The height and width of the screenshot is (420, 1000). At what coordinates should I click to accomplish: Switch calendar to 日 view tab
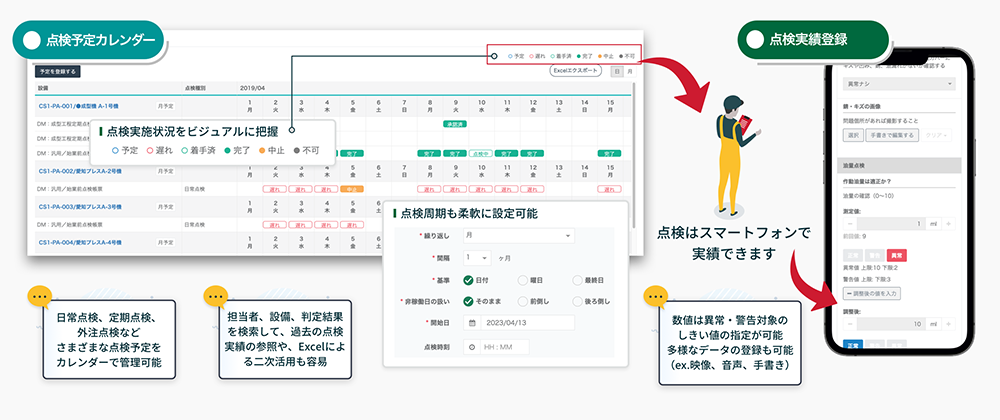coord(617,72)
